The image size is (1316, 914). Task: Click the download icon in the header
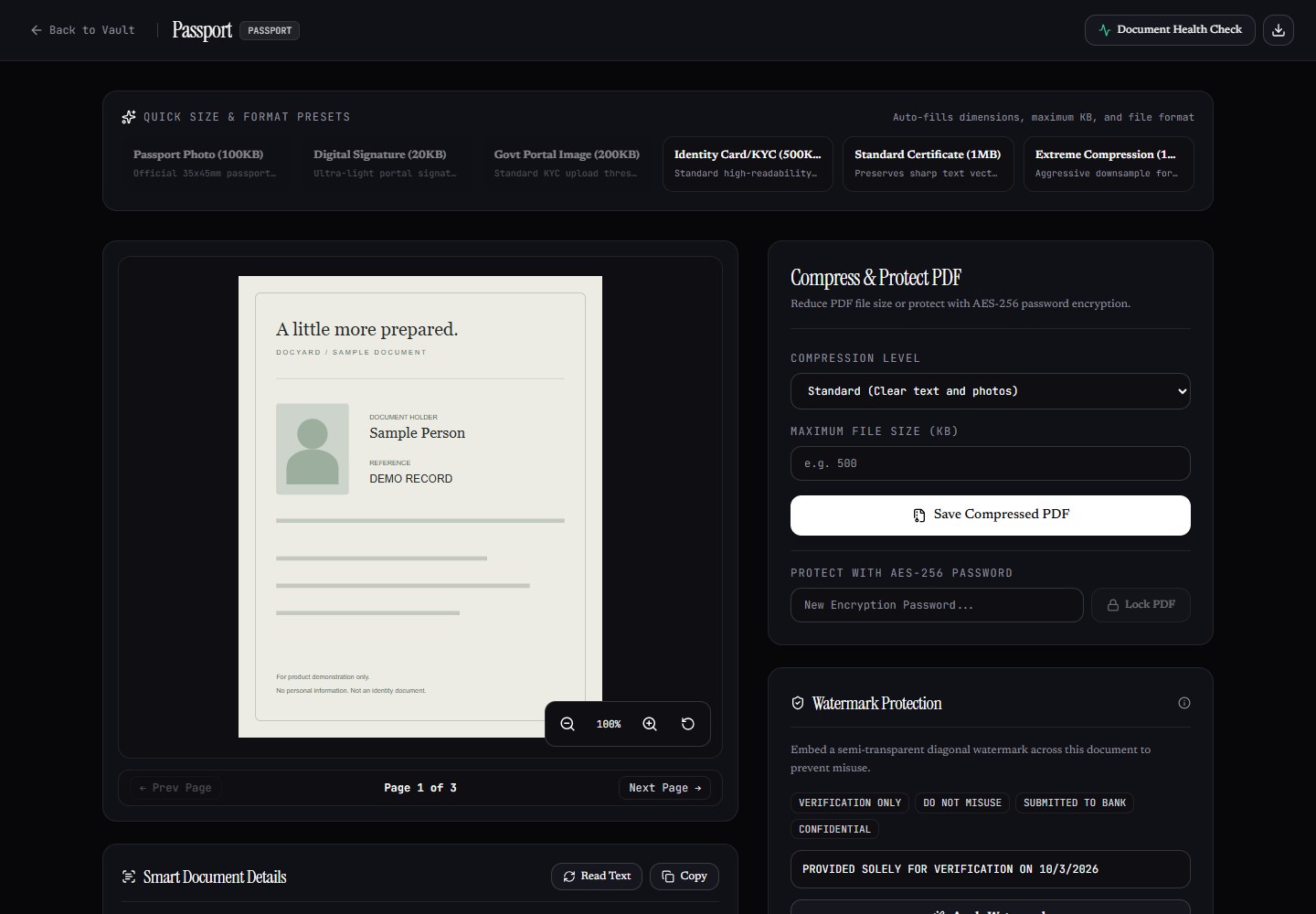point(1279,30)
